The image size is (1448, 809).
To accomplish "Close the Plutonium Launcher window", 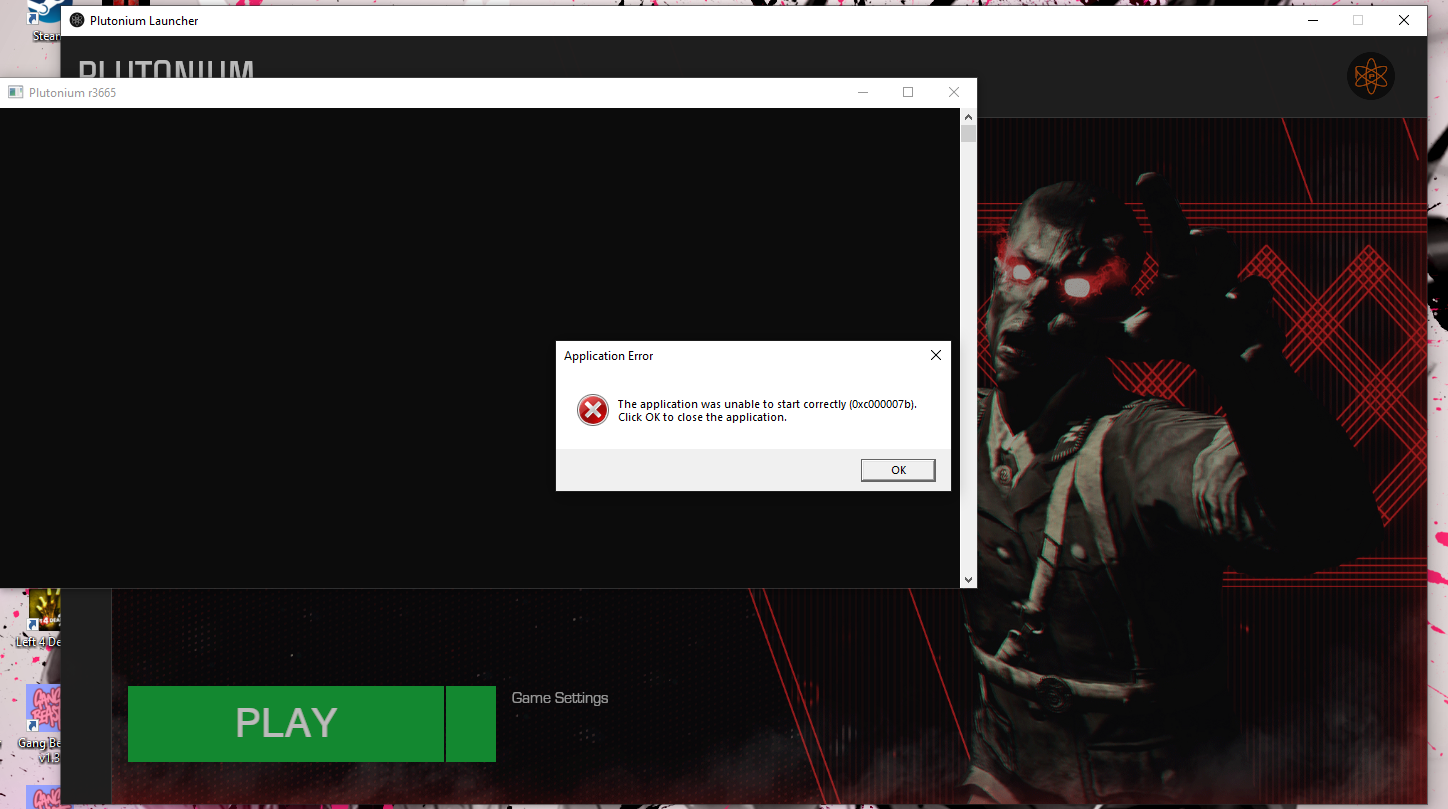I will pos(1403,21).
